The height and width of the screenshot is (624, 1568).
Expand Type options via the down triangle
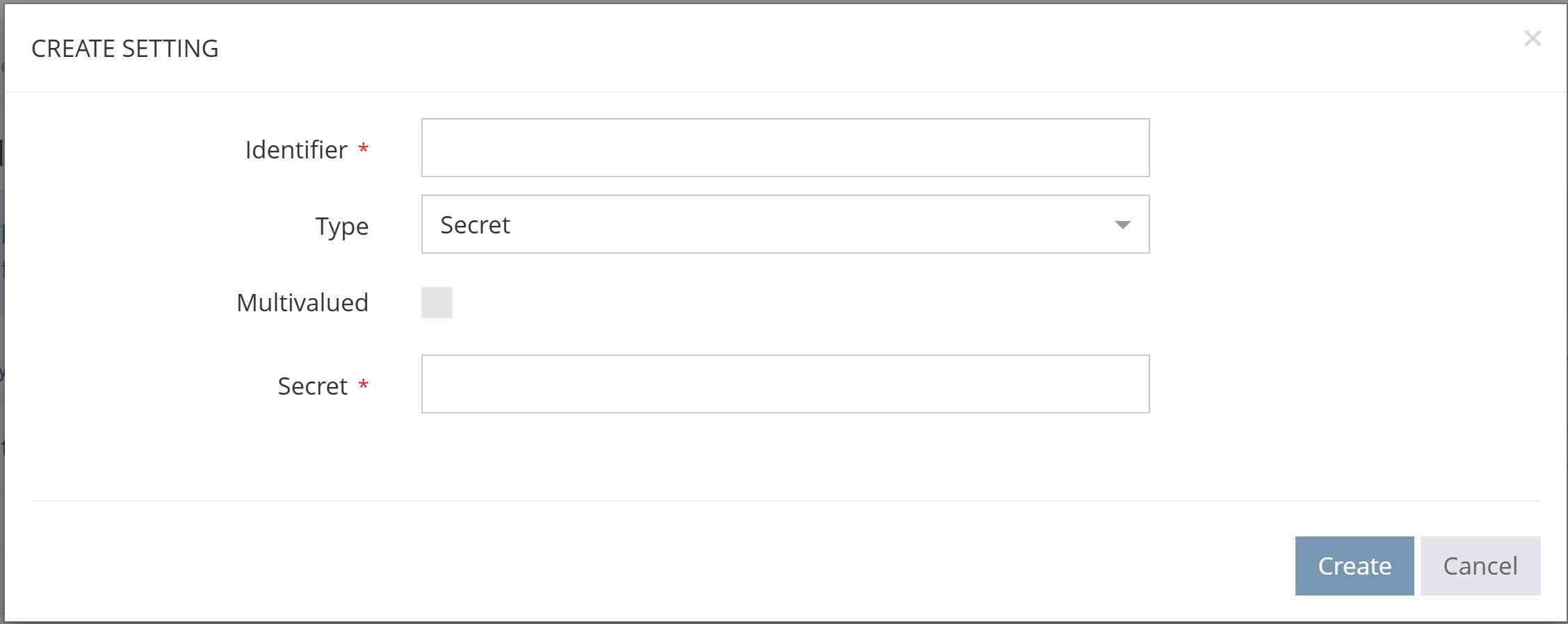click(1122, 224)
